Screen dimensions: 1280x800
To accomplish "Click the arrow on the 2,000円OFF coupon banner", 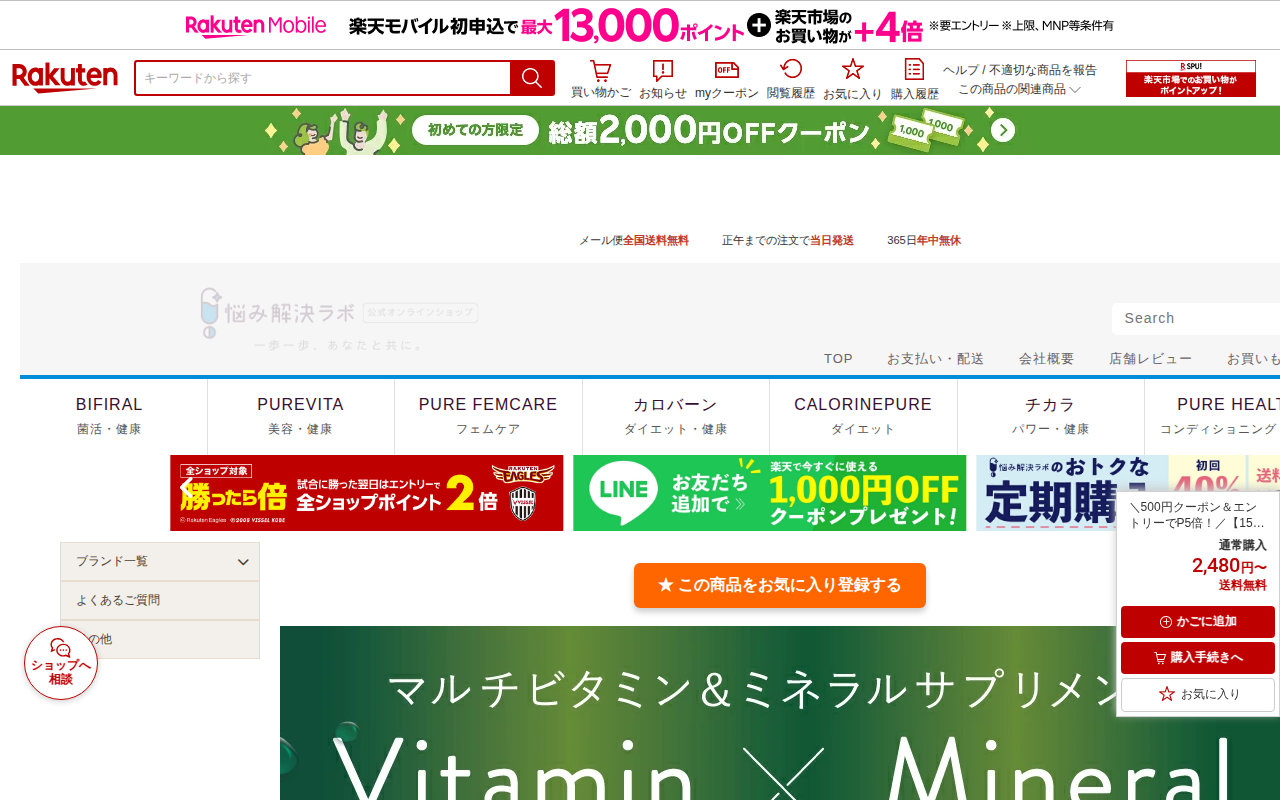I will pyautogui.click(x=1003, y=131).
